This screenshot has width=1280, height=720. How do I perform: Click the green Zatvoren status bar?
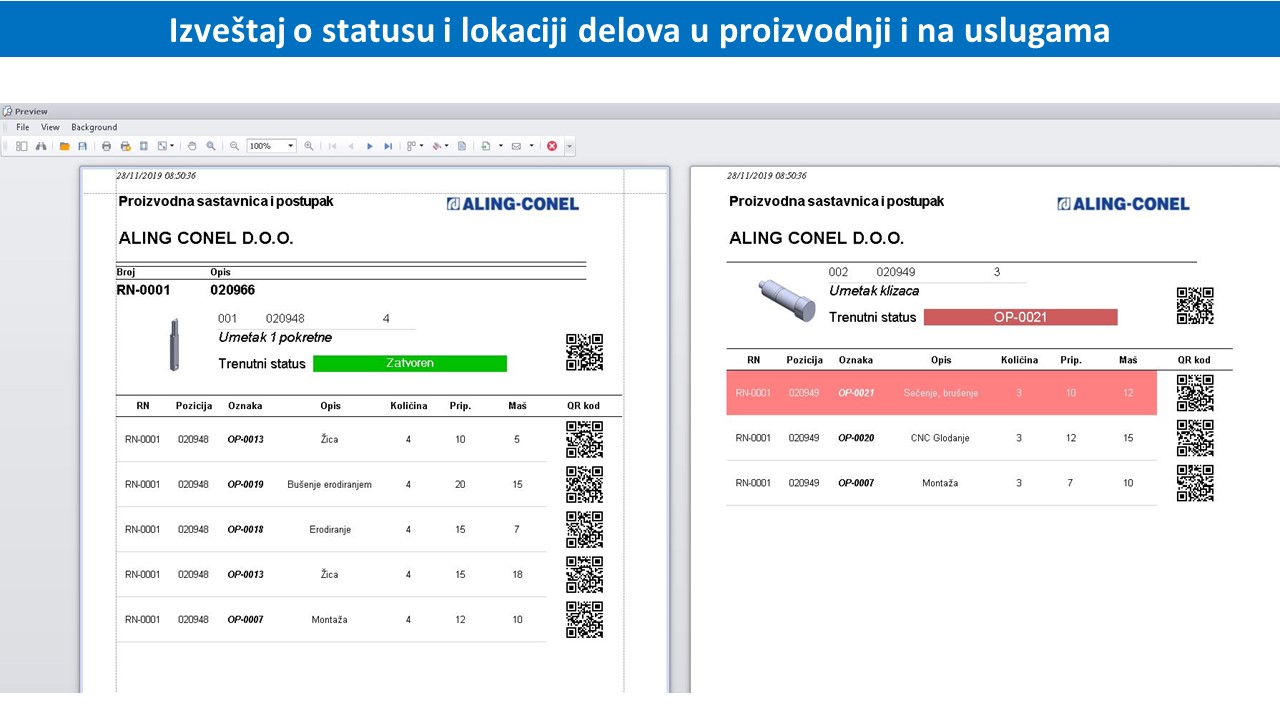(x=409, y=363)
